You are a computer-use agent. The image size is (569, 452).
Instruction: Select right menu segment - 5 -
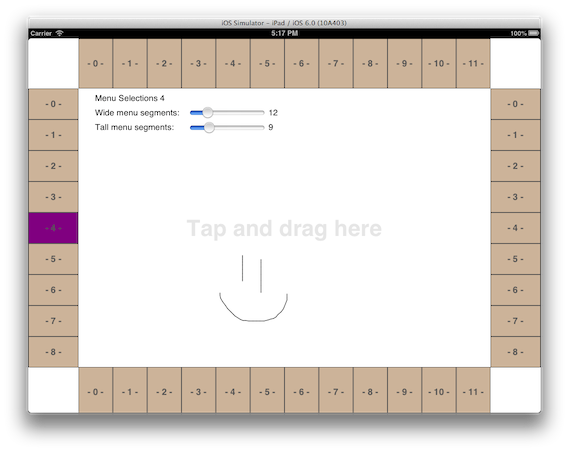coord(516,259)
